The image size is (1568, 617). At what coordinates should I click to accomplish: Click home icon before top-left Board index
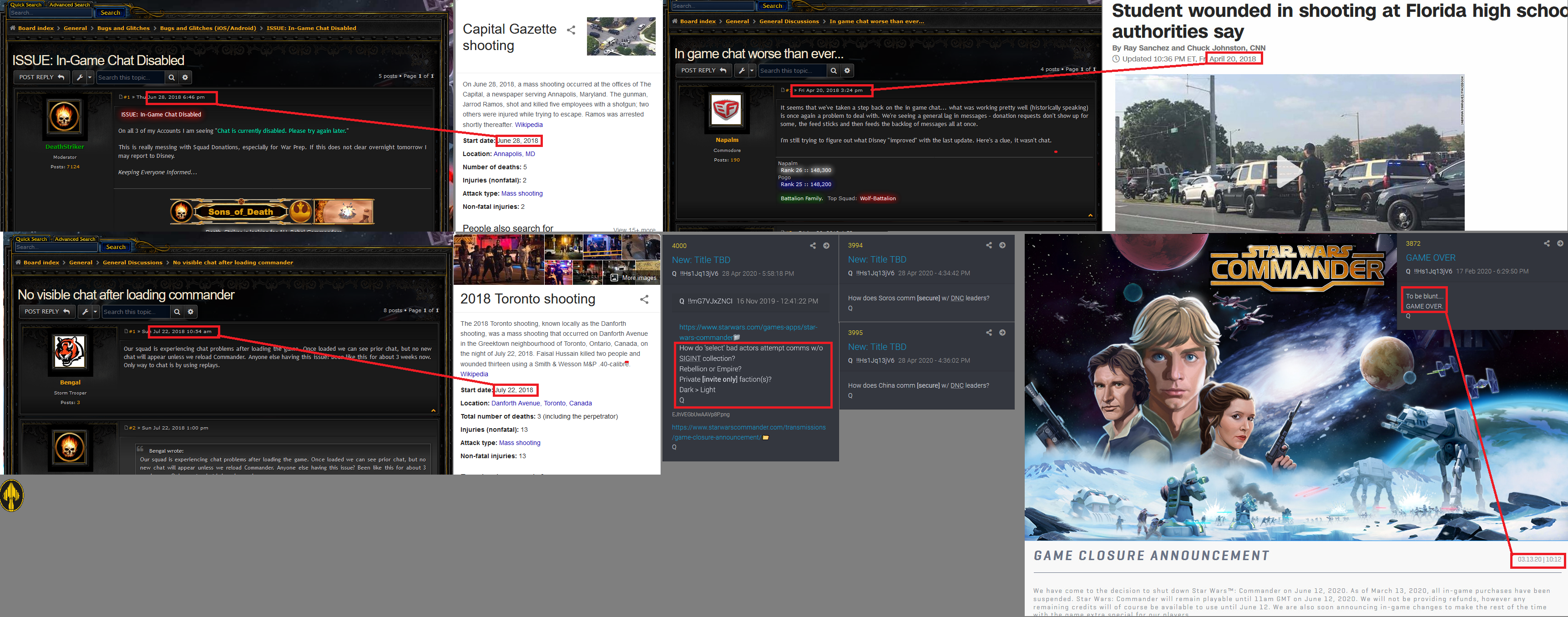coord(12,28)
